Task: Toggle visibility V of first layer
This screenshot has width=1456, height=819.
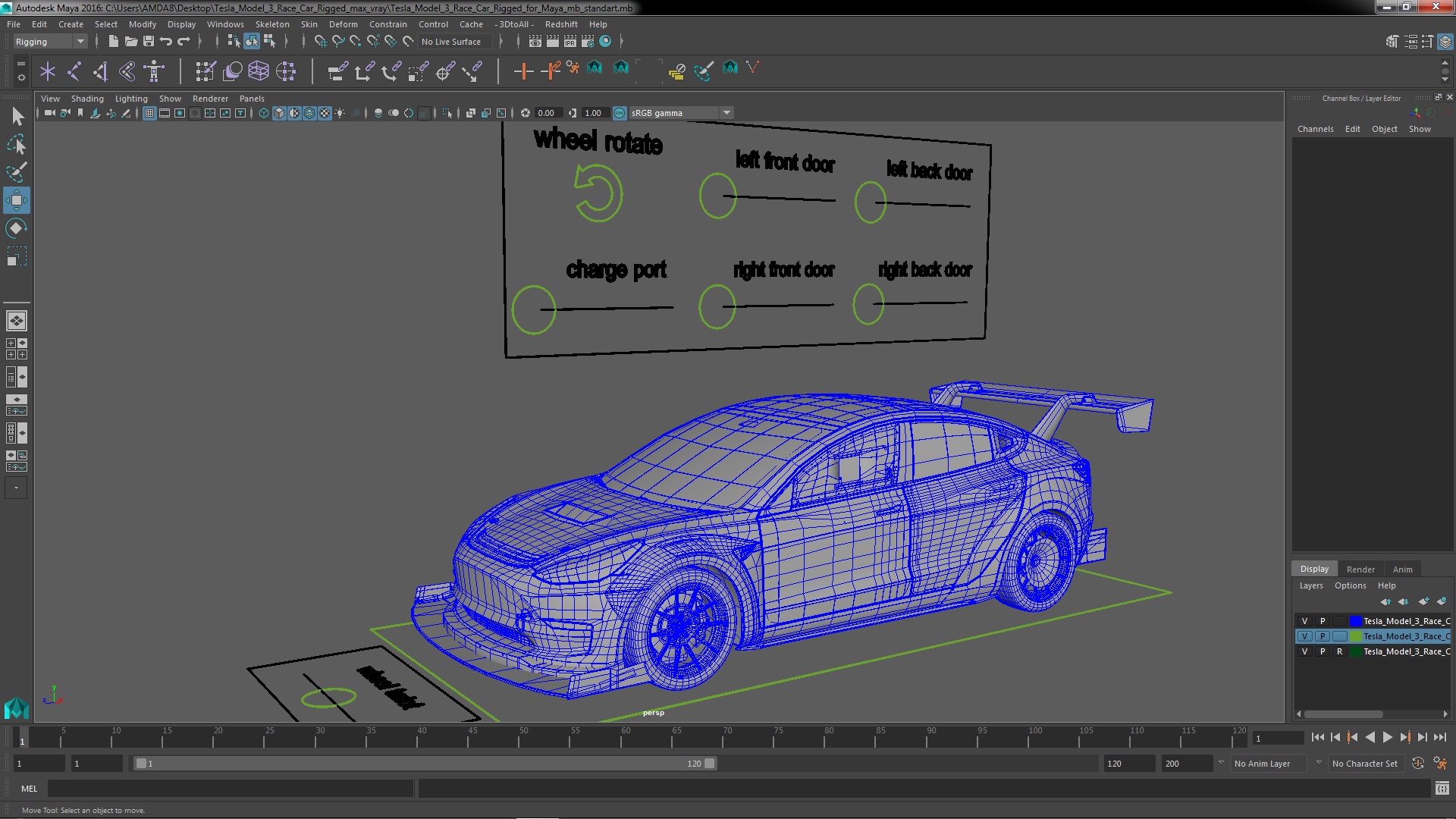Action: pos(1304,621)
